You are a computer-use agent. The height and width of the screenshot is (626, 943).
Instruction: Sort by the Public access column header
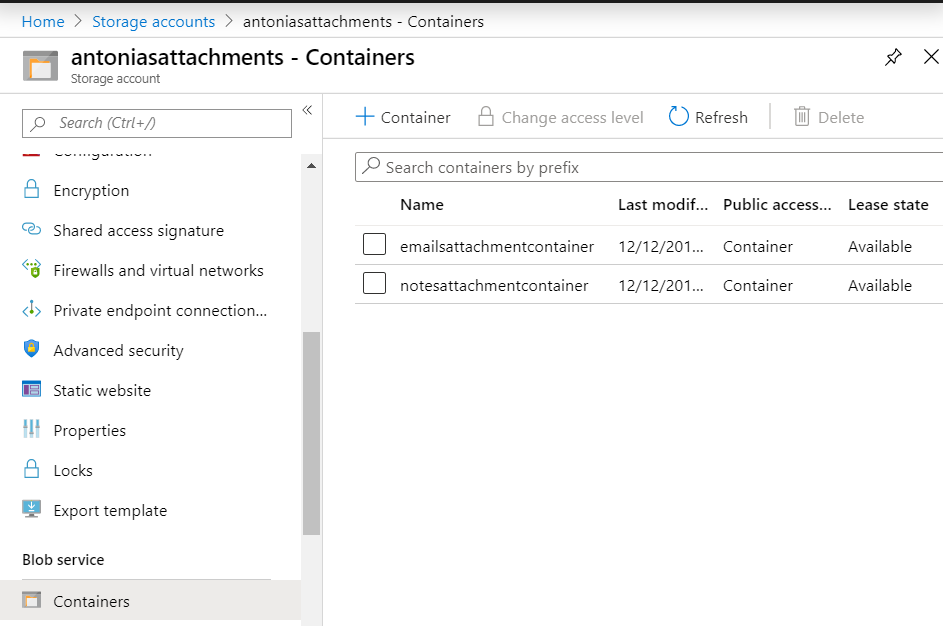[777, 204]
